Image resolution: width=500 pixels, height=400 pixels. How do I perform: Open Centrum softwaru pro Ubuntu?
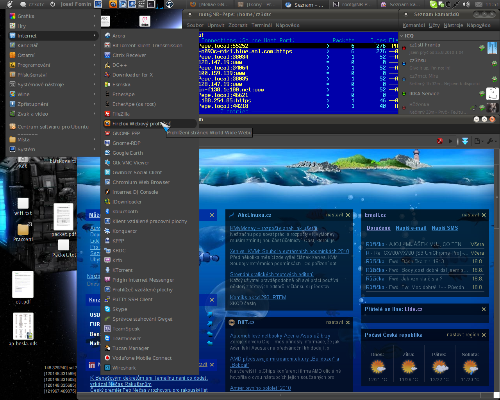click(53, 127)
